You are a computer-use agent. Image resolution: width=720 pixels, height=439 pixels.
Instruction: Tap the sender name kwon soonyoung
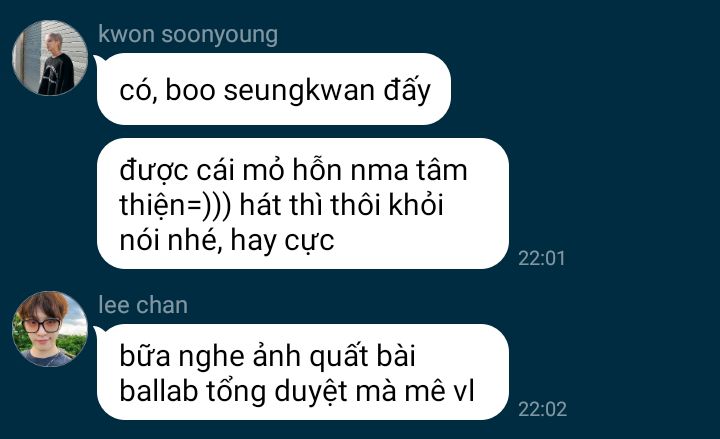click(188, 35)
